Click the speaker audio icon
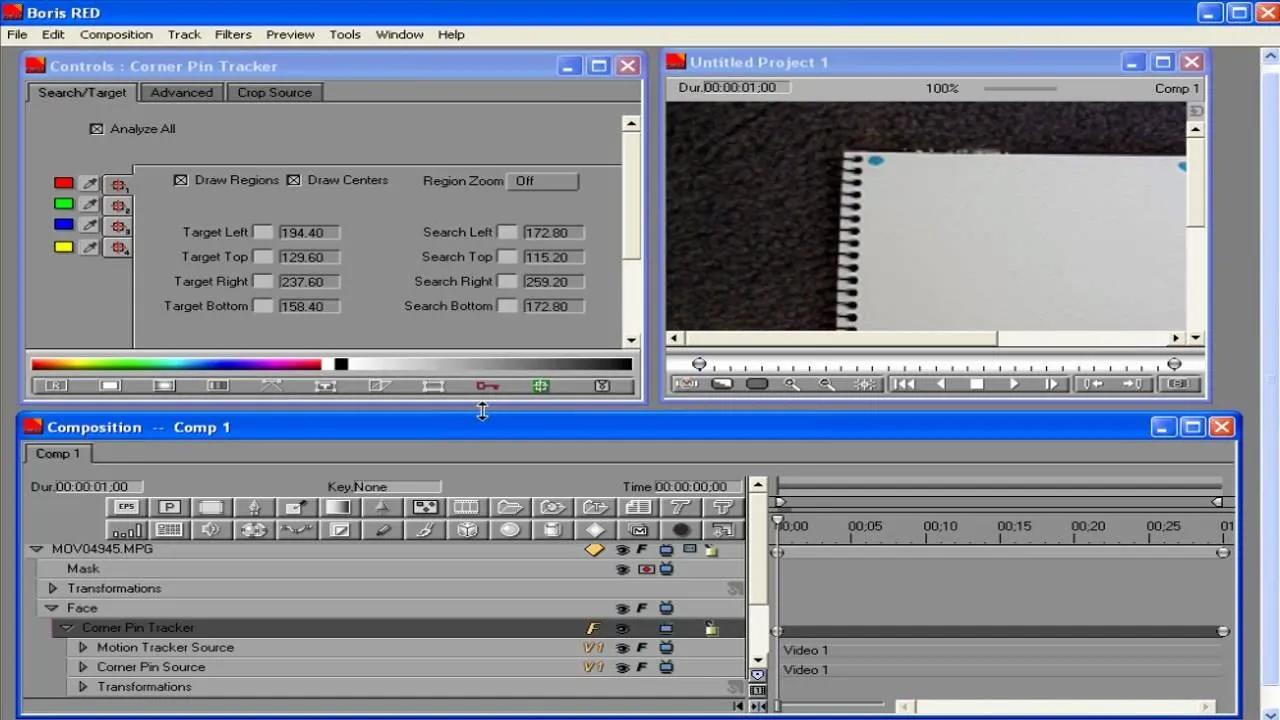 point(211,530)
